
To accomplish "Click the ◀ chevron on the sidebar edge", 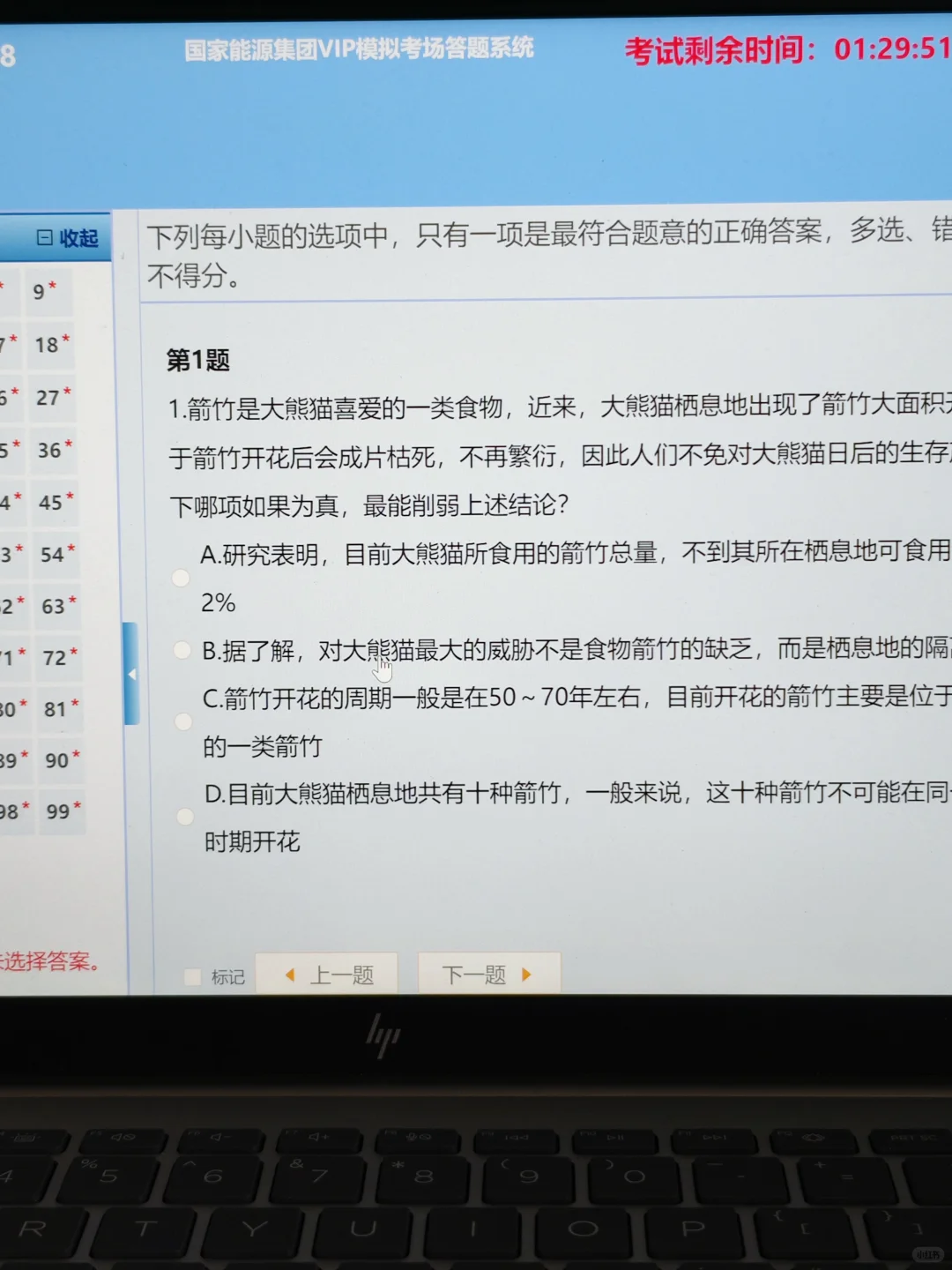I will [x=132, y=673].
